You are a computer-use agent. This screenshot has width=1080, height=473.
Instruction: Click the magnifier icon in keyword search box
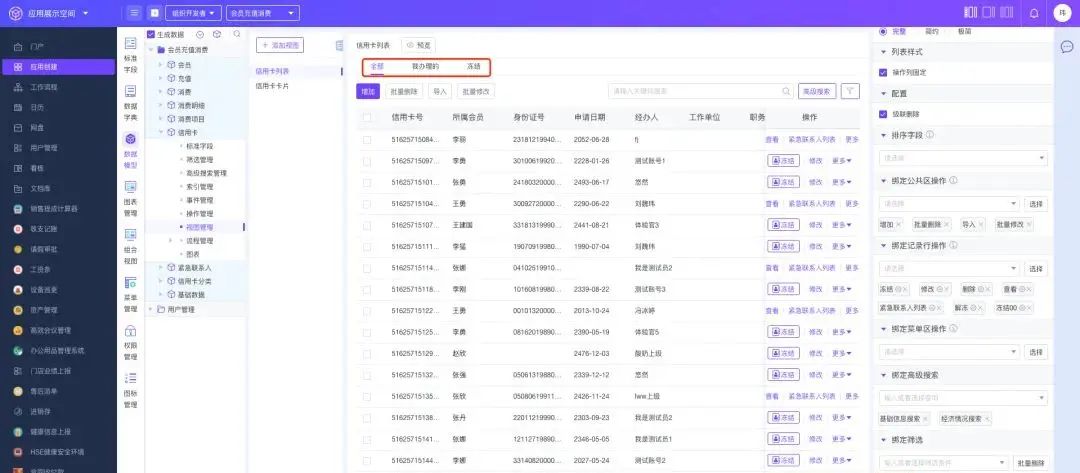tap(786, 91)
